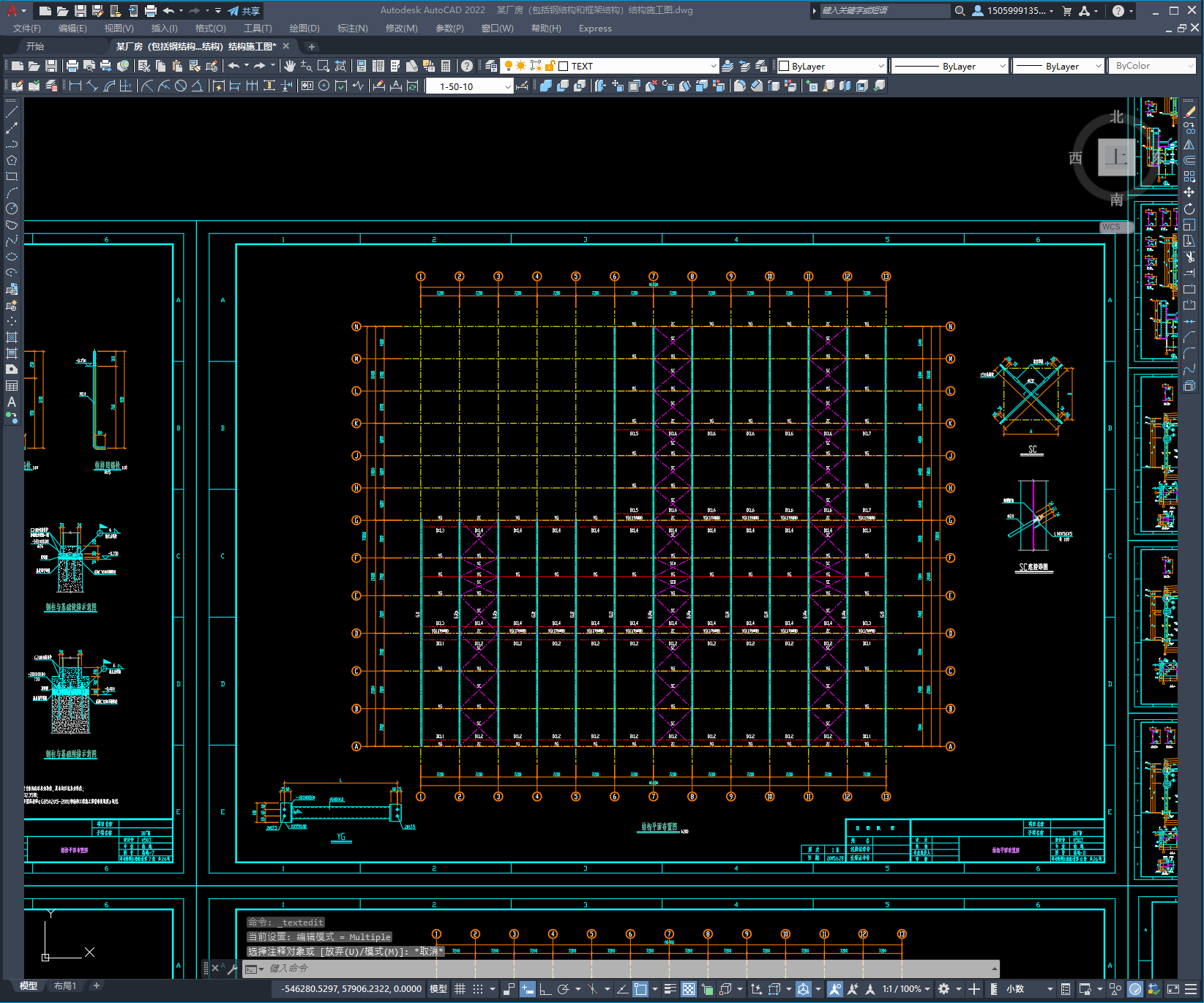This screenshot has width=1204, height=1003.
Task: Click the 上 top face of ViewCube
Action: (x=1116, y=157)
